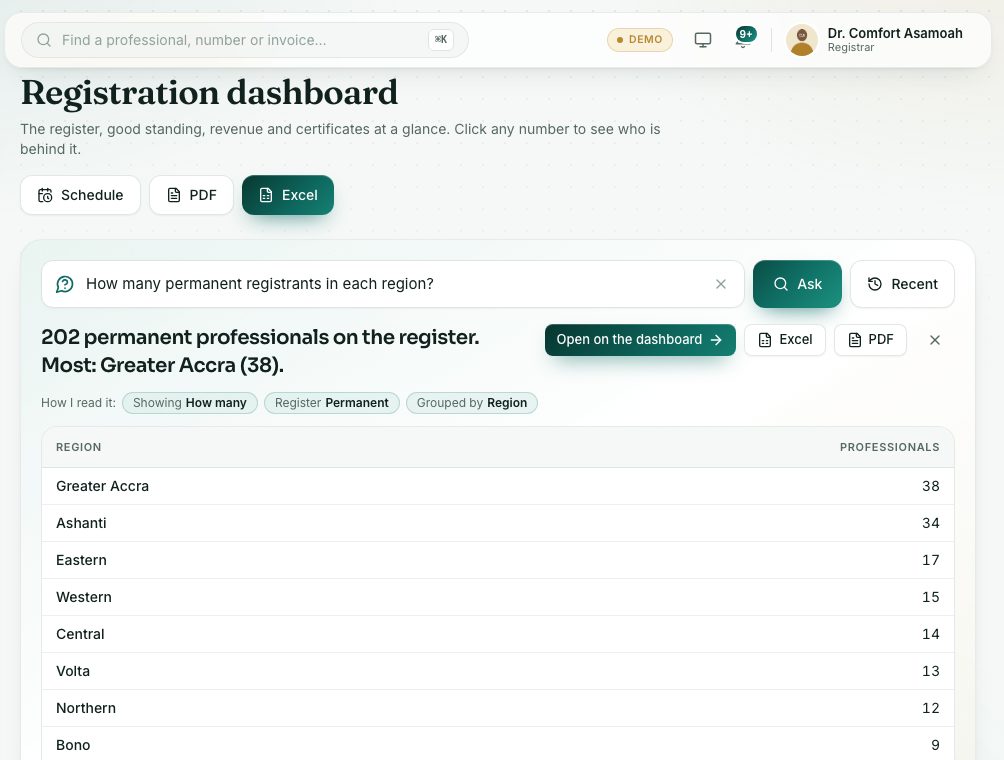Screen dimensions: 1004x760
Task: Click Dr. Comfort Asamoah's avatar
Action: [x=802, y=40]
